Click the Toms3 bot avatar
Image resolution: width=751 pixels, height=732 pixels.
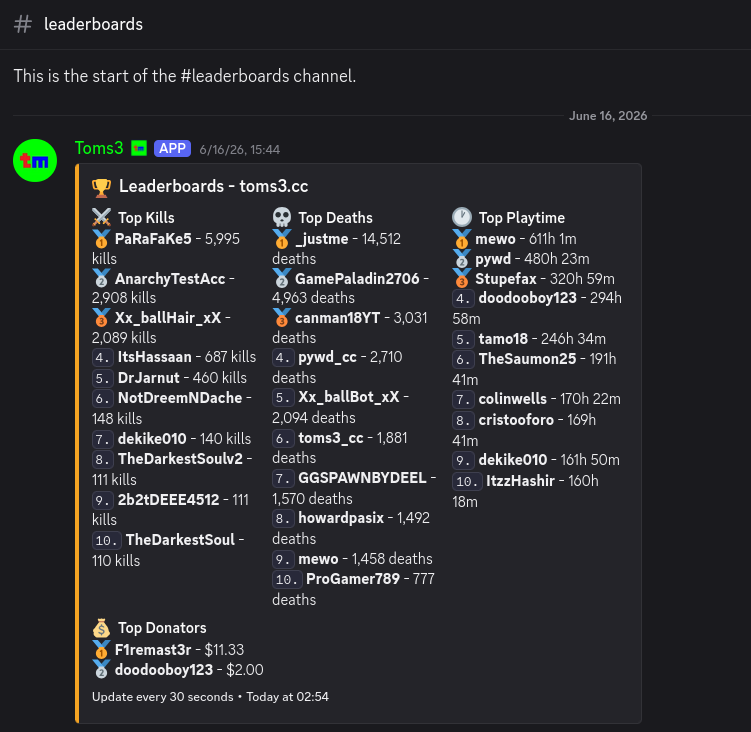tap(35, 160)
